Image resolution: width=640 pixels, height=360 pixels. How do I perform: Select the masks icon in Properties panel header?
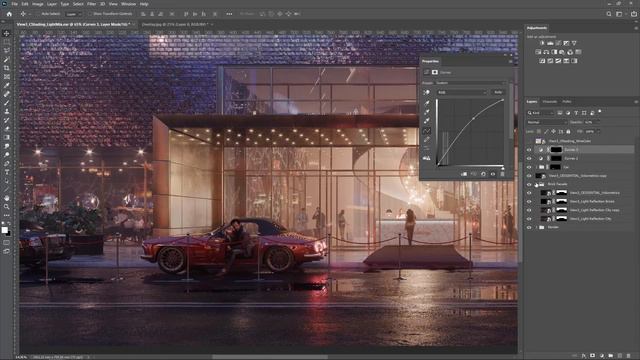pyautogui.click(x=435, y=72)
